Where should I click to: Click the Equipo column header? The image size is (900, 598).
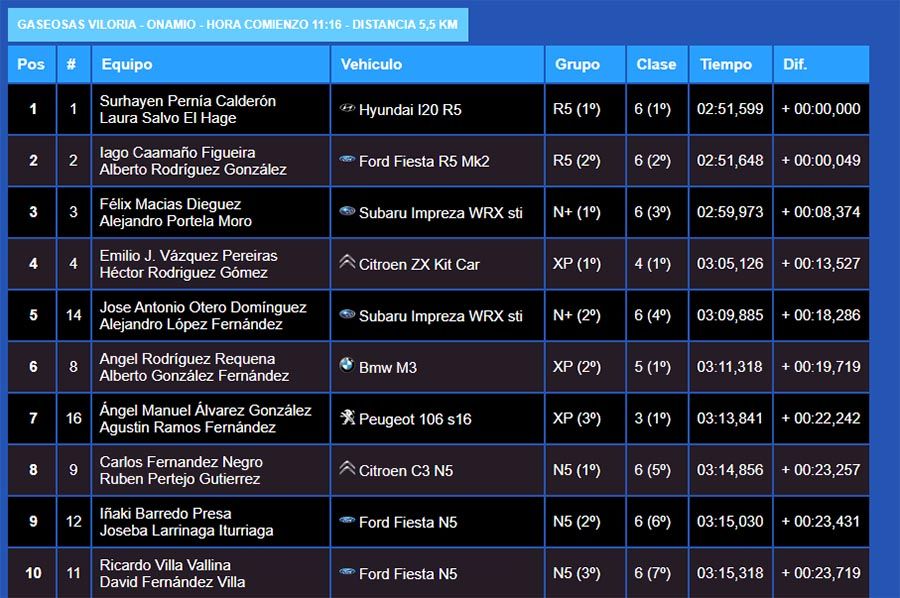(x=126, y=64)
